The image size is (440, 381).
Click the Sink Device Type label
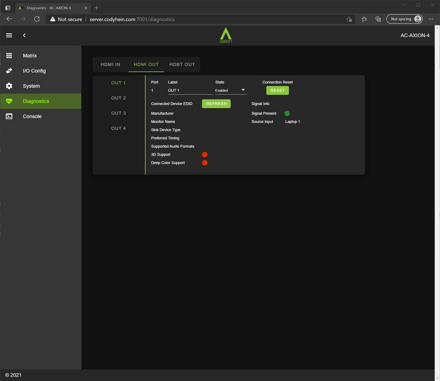(x=166, y=130)
